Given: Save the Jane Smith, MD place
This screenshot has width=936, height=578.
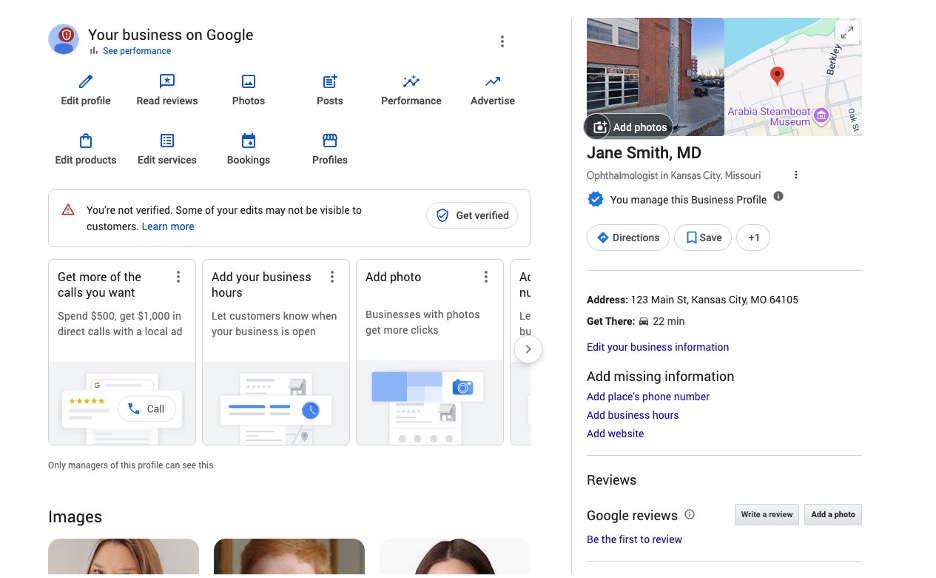Looking at the screenshot, I should 703,238.
